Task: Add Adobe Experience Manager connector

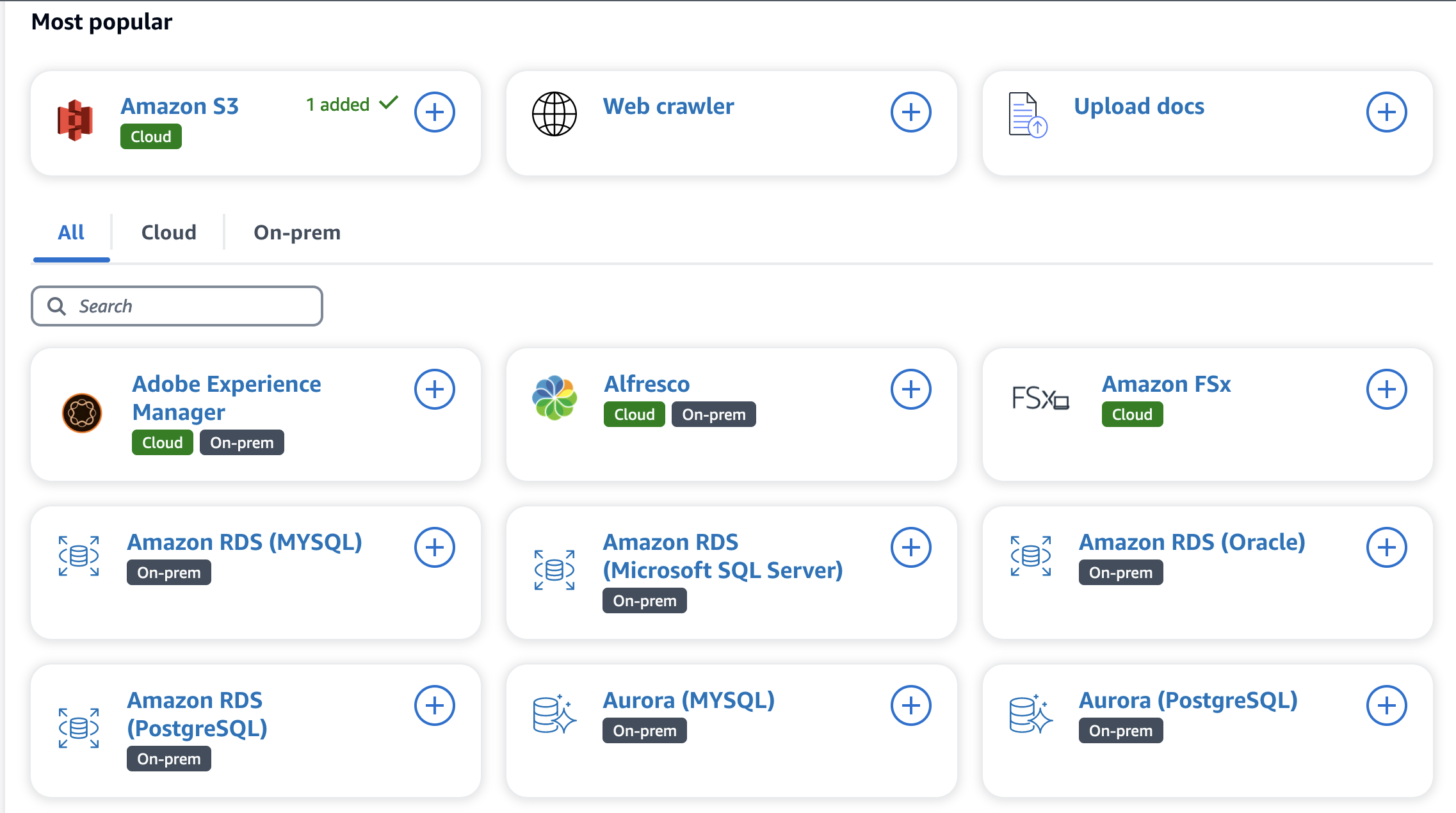Action: tap(434, 389)
